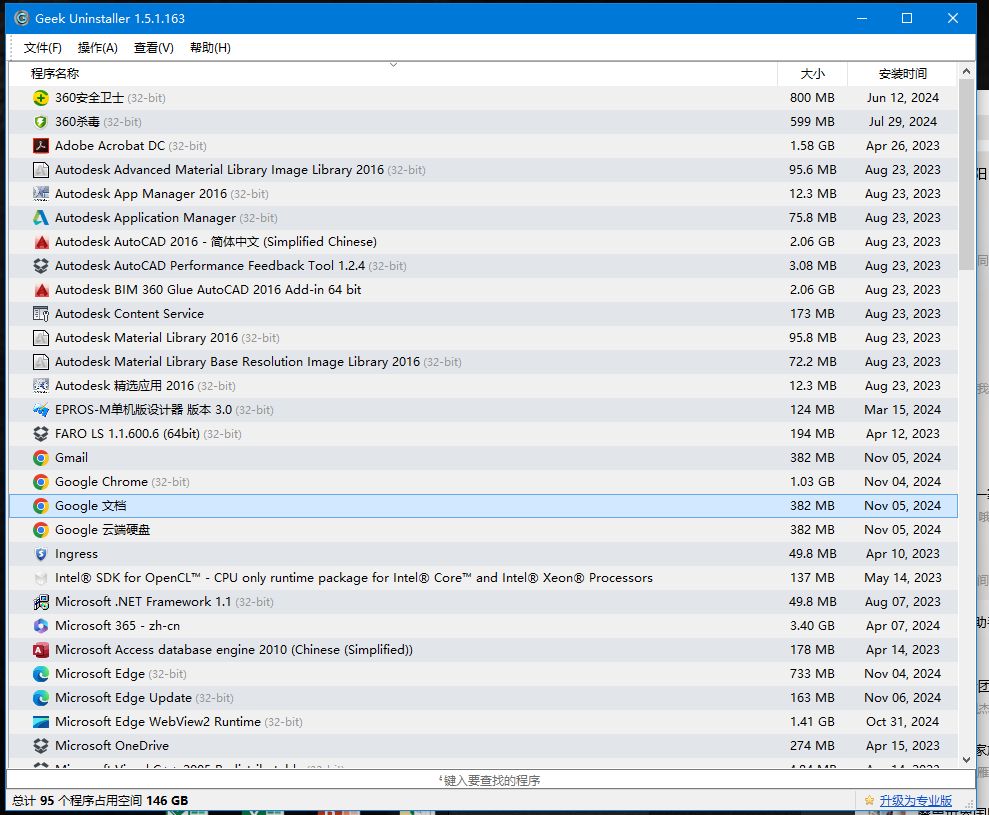Screen dimensions: 989x815
Task: Click the May 14, 2023 install date
Action: click(x=903, y=578)
